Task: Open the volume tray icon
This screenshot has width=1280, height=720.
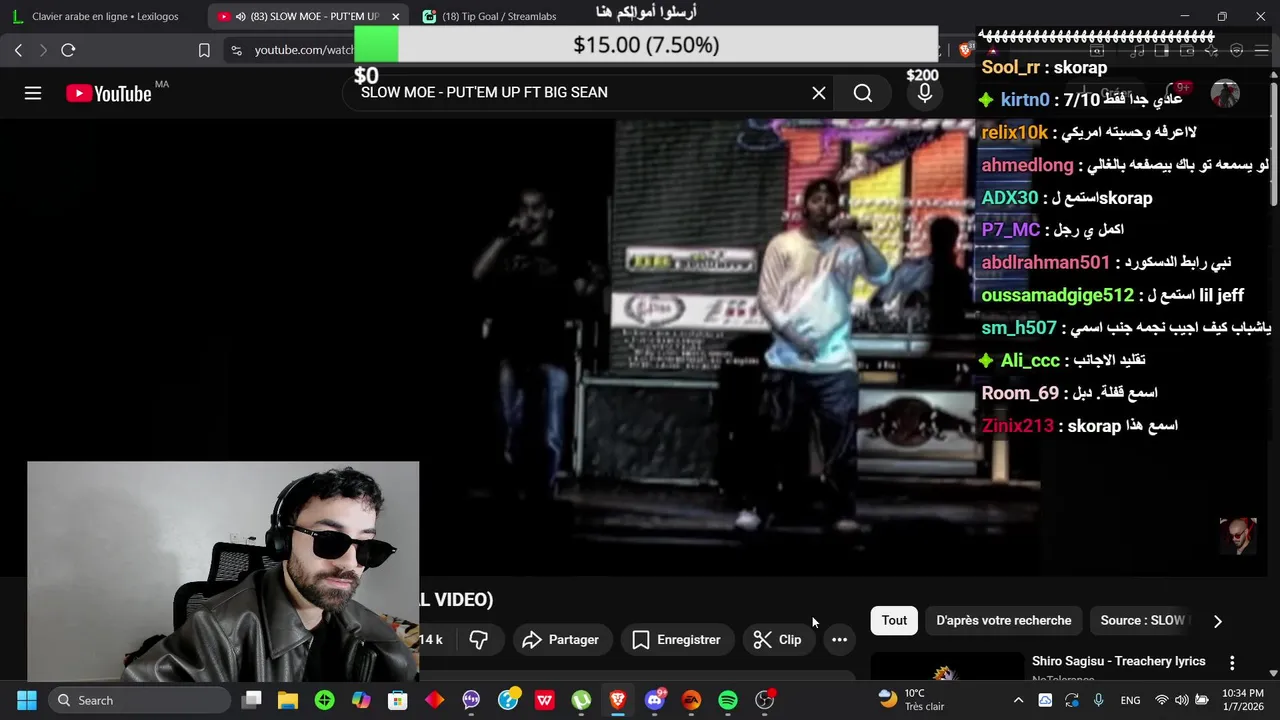Action: [1181, 700]
